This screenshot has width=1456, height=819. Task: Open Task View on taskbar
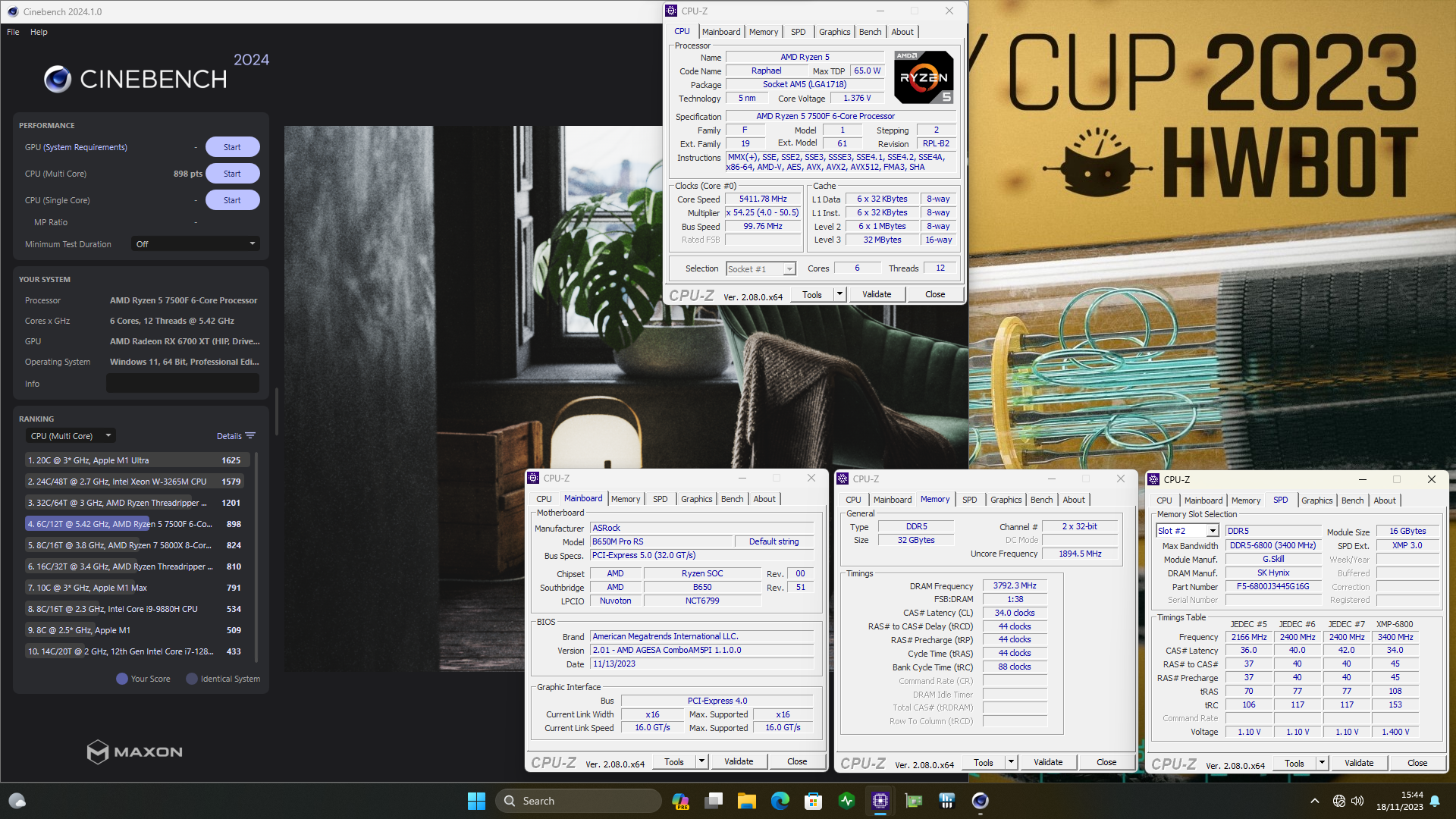[714, 801]
